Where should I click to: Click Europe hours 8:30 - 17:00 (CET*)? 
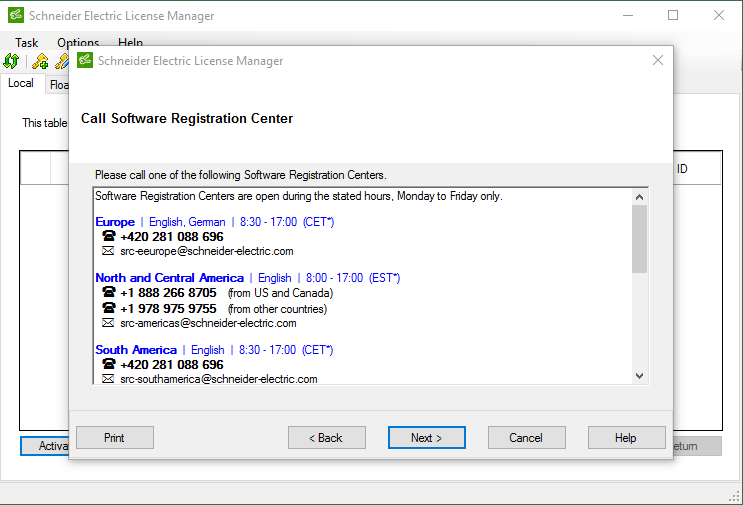tap(287, 222)
